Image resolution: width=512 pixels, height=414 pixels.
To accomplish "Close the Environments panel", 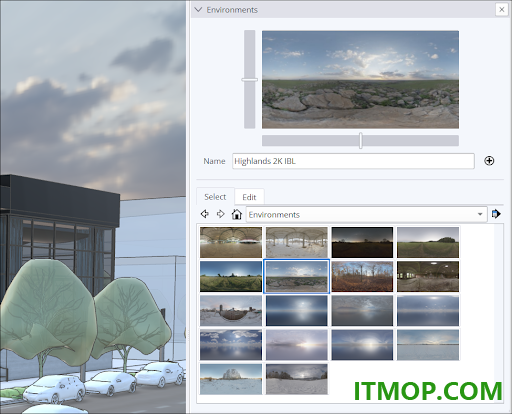I will (x=502, y=10).
